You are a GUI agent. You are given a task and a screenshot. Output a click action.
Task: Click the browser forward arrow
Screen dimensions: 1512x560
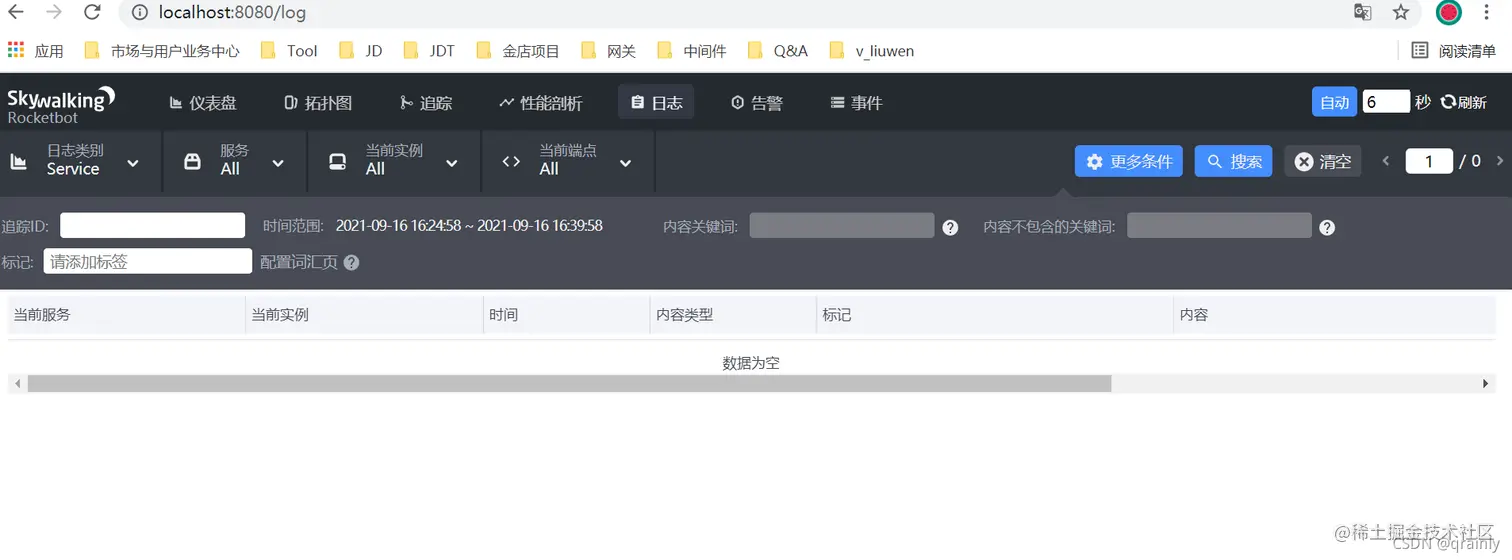(54, 12)
